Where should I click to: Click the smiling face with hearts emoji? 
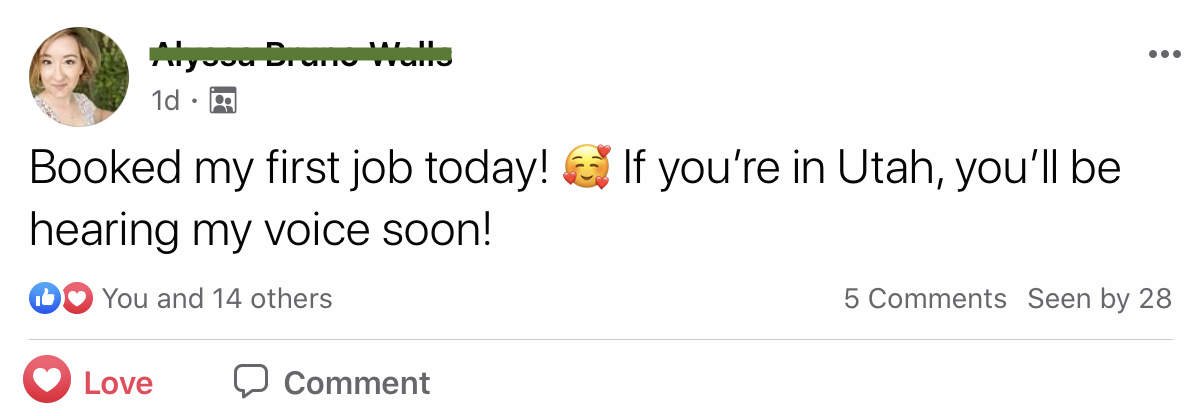click(x=586, y=168)
